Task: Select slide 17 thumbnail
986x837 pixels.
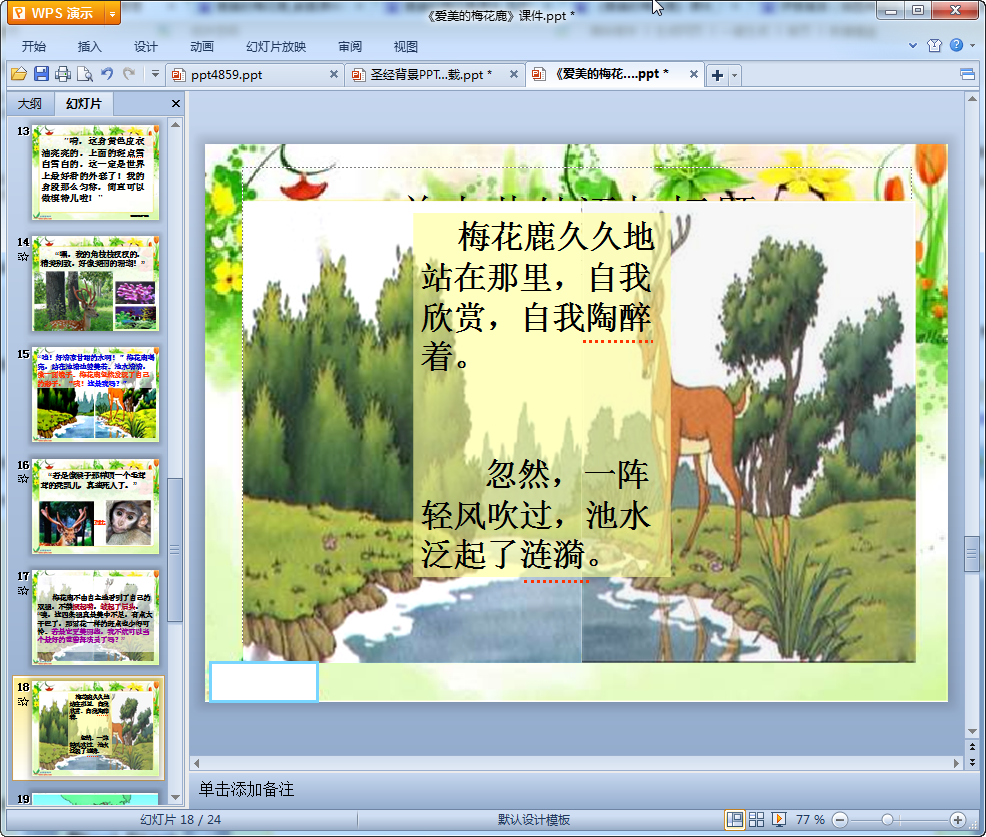Action: click(96, 617)
